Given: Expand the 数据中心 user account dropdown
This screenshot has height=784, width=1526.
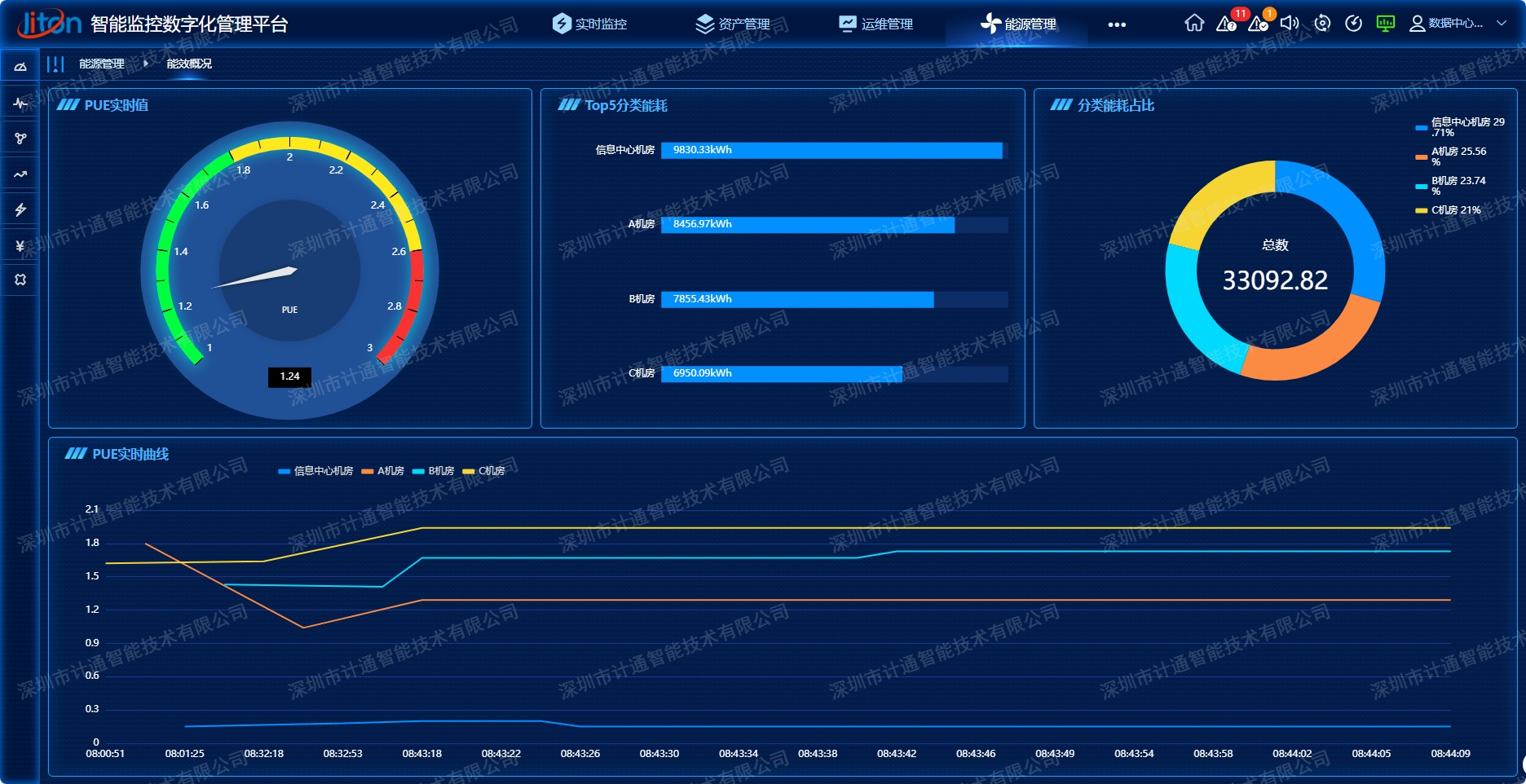Looking at the screenshot, I should [x=1458, y=24].
